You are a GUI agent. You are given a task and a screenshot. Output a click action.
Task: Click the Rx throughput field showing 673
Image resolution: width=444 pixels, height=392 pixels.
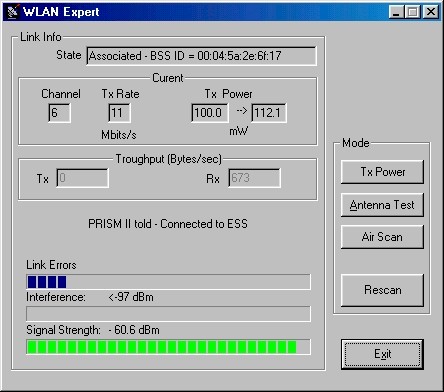[254, 178]
